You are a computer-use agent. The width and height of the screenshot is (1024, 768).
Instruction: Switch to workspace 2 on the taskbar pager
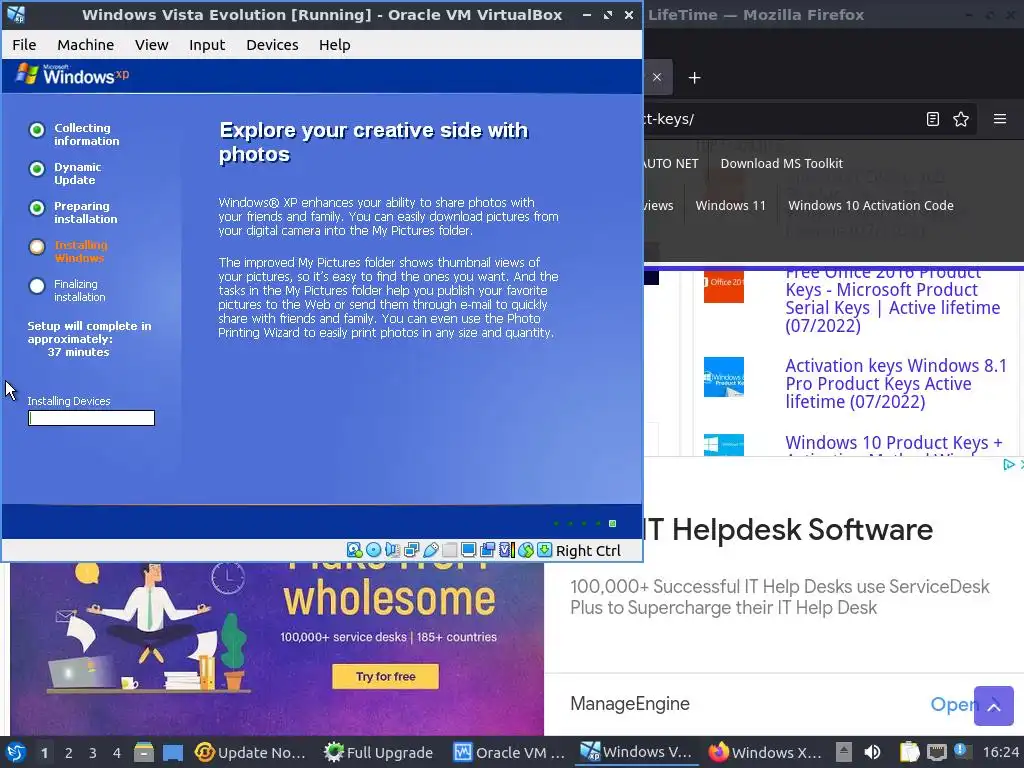[69, 753]
